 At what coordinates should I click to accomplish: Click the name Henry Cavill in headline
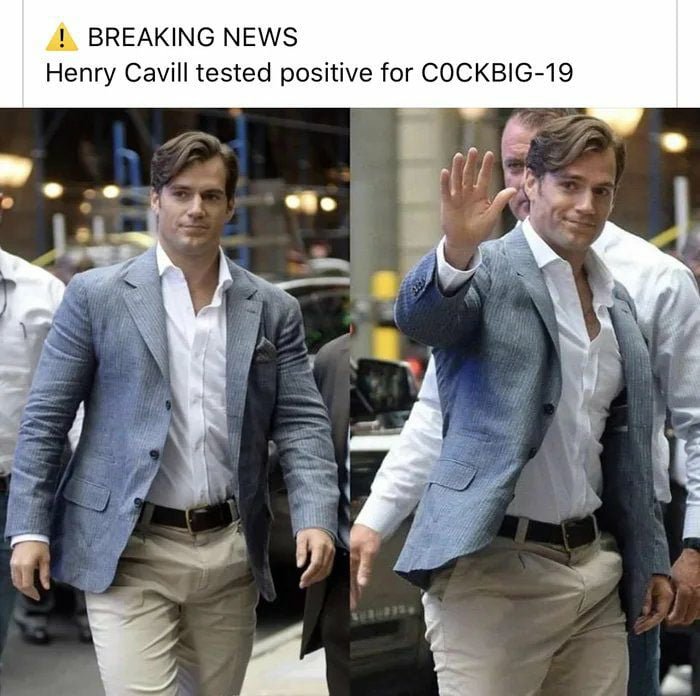coord(117,73)
